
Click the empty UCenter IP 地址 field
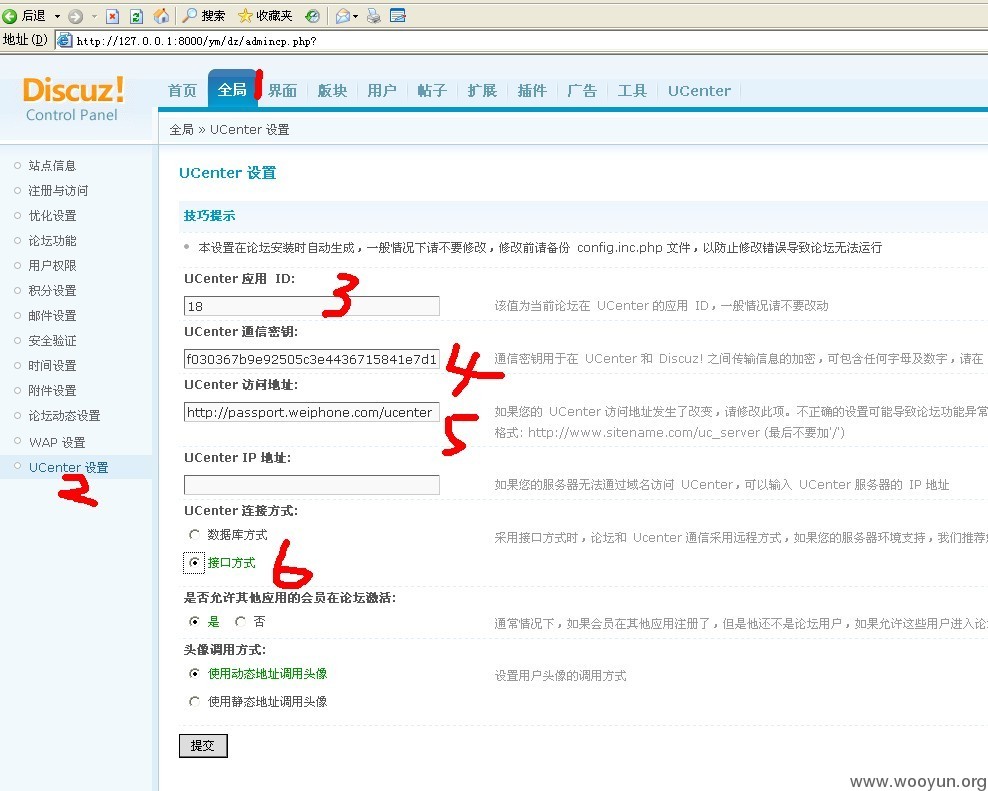312,485
